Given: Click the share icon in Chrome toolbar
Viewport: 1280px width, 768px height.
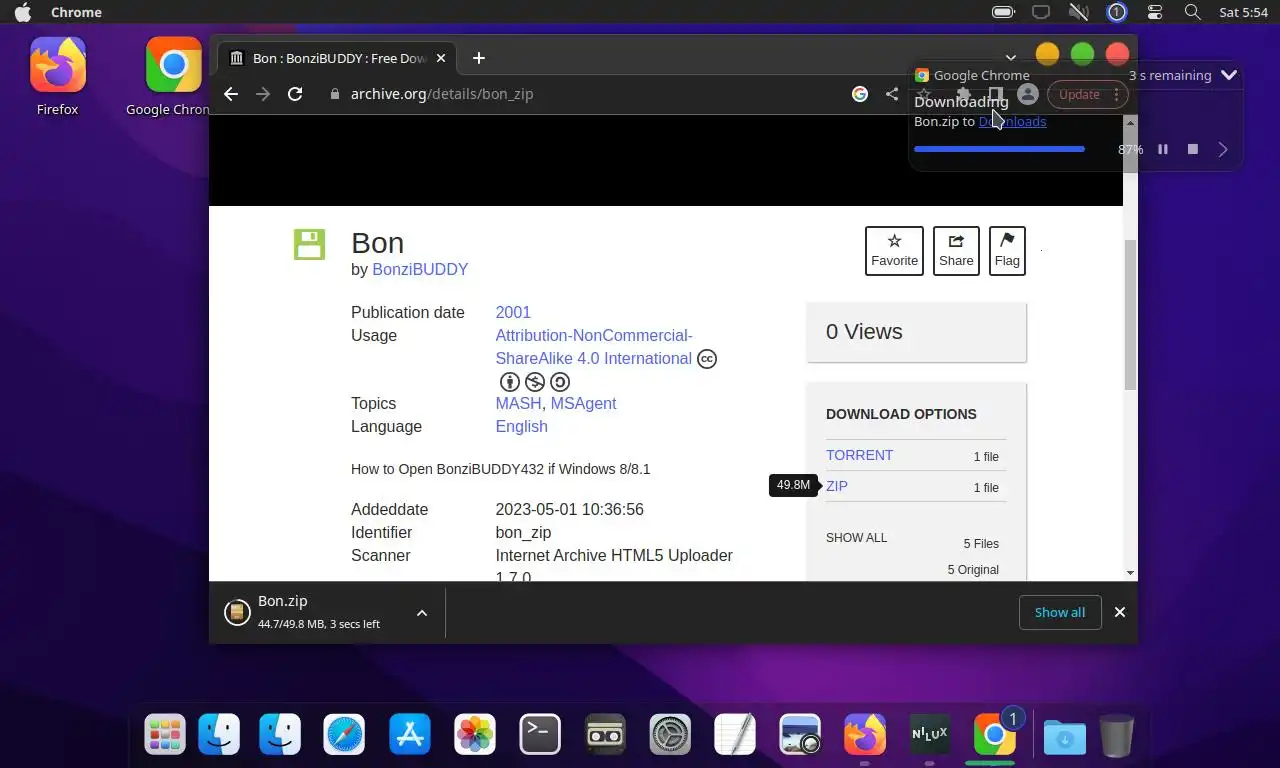Looking at the screenshot, I should pyautogui.click(x=892, y=94).
